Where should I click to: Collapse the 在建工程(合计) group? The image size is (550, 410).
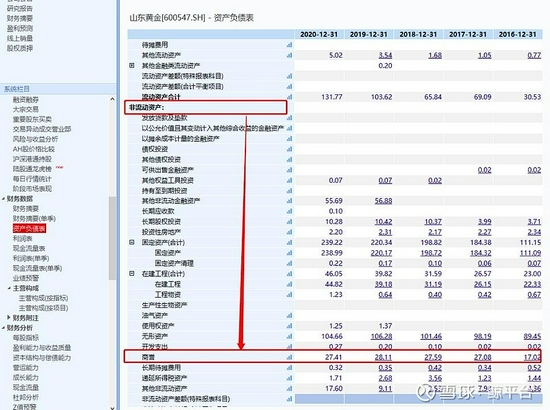click(132, 274)
